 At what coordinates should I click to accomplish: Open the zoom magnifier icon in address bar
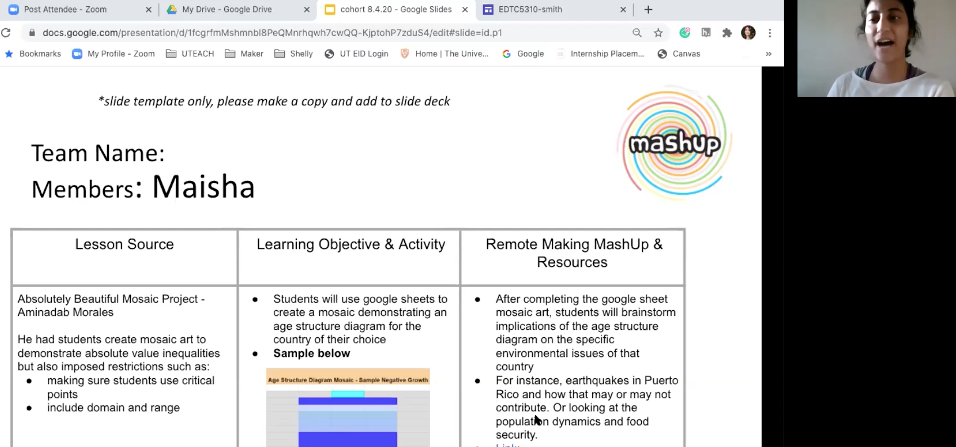coord(637,33)
